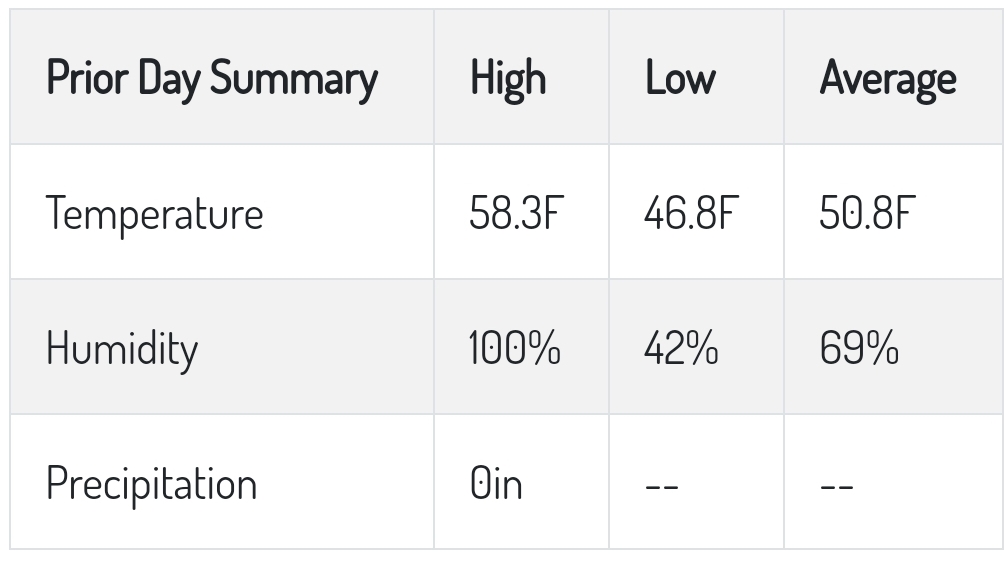Click the Prior Day Summary header

212,79
